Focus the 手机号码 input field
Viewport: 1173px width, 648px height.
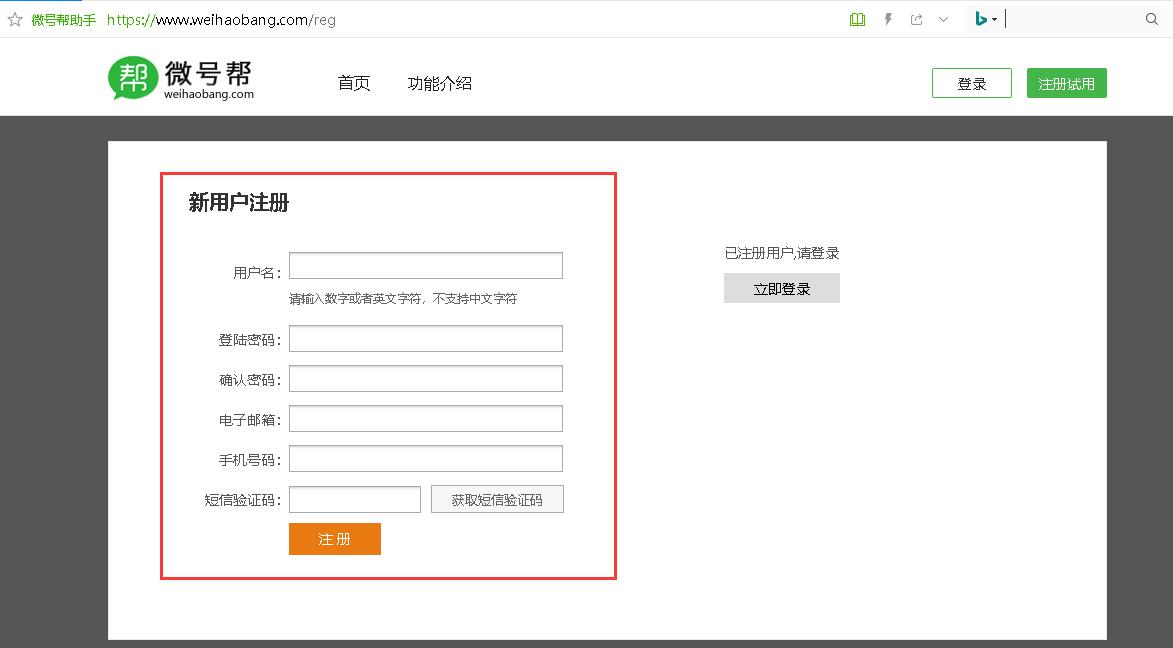coord(426,459)
